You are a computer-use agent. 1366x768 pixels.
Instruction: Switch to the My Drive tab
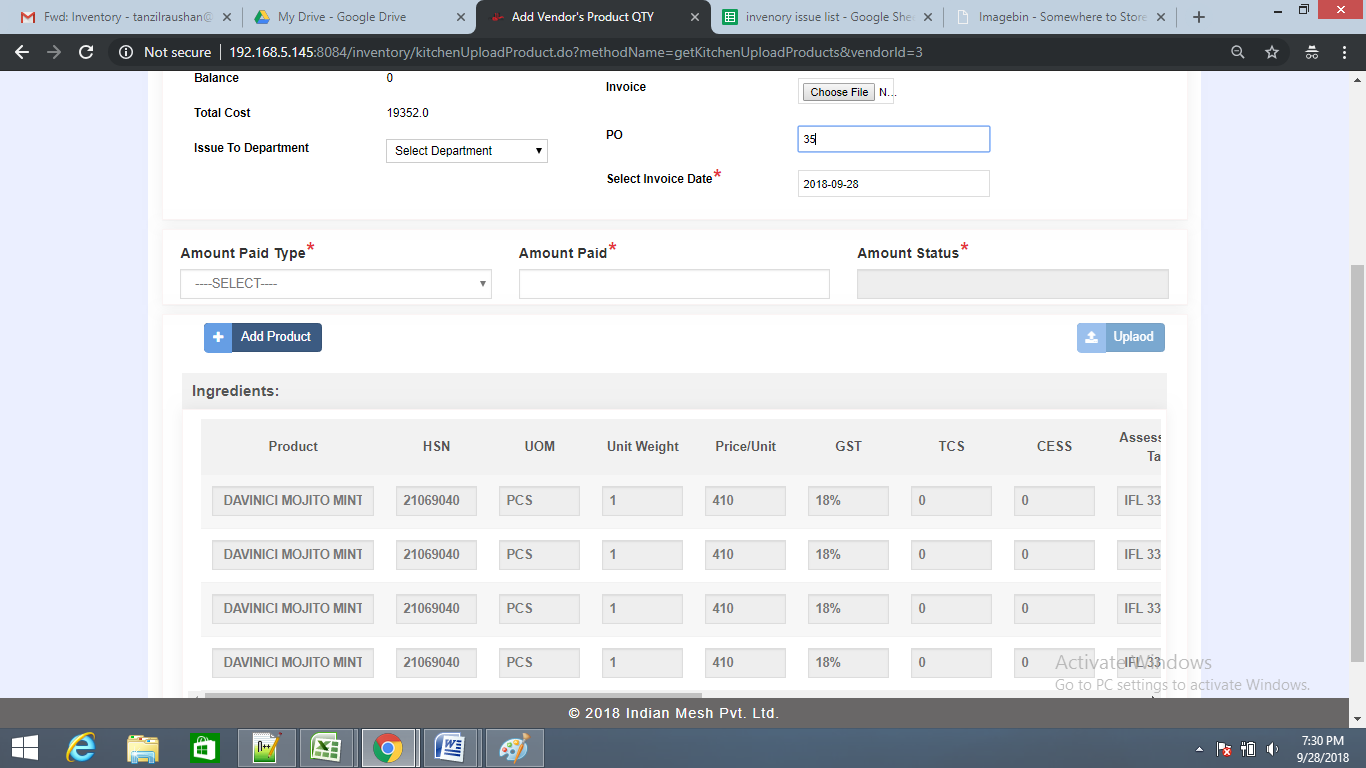coord(358,17)
